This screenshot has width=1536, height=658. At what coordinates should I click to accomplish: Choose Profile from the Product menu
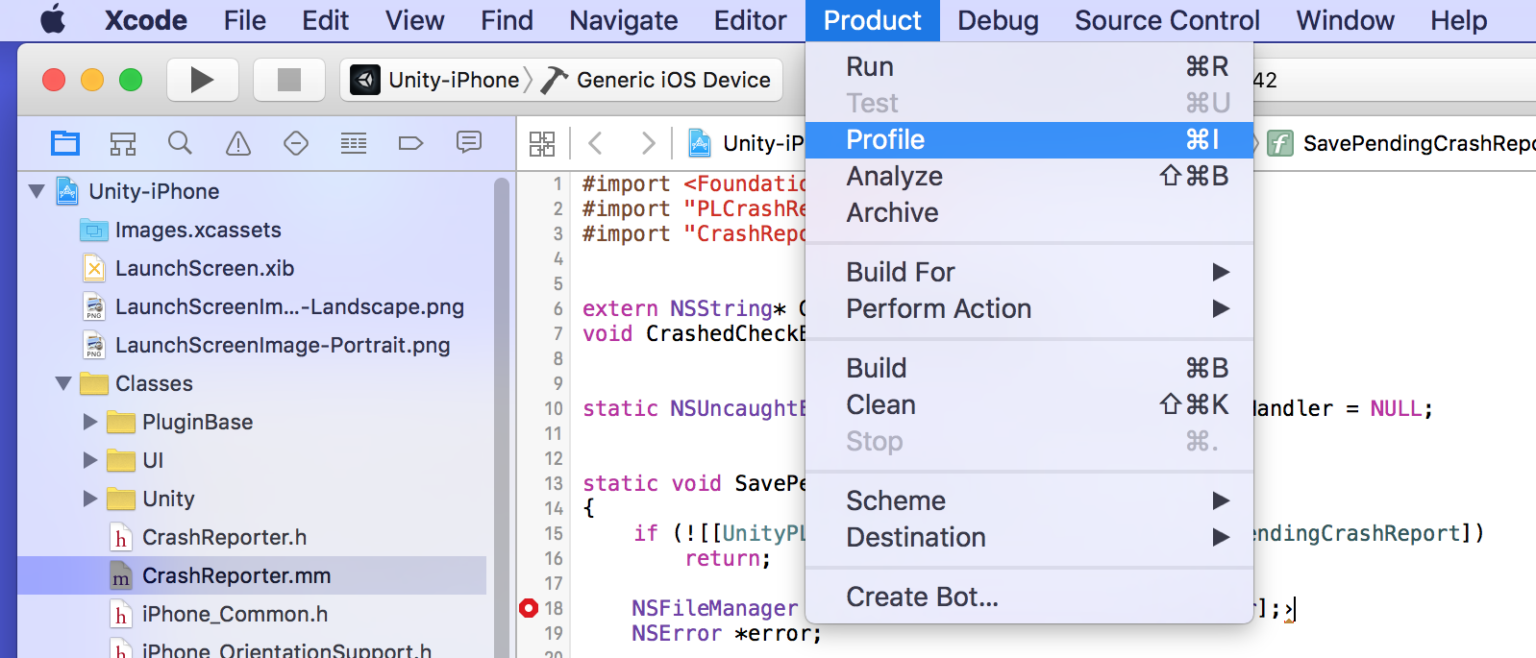tap(1029, 140)
